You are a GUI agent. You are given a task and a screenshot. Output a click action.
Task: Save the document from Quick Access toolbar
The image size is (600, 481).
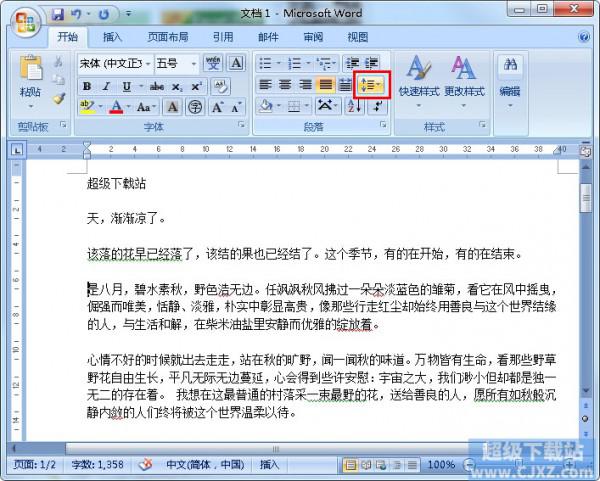point(58,15)
